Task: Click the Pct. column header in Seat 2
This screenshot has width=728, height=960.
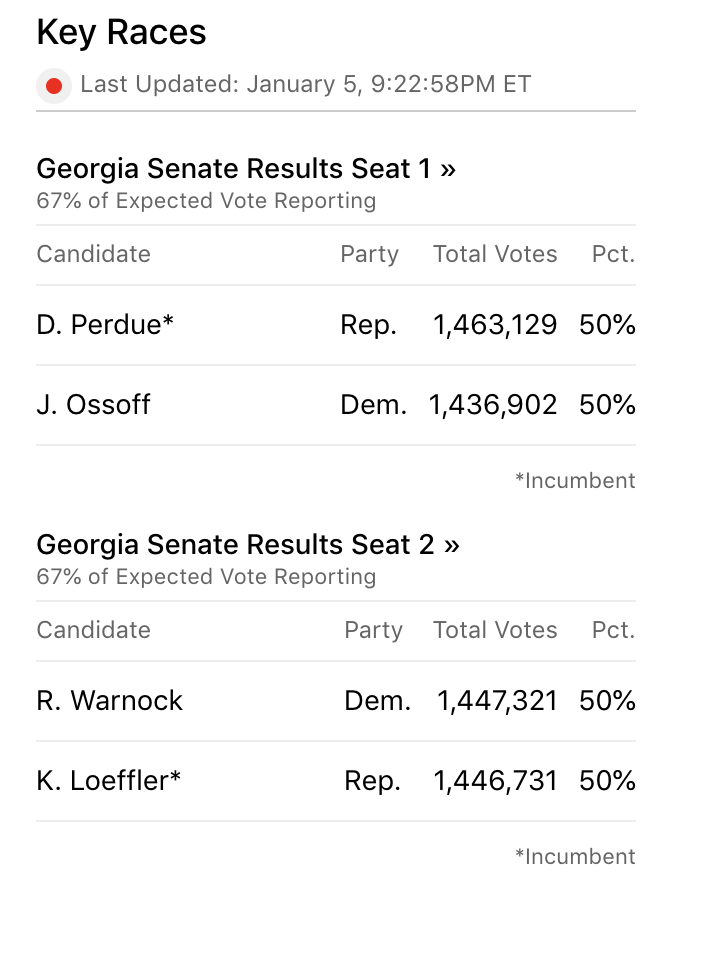Action: click(613, 630)
